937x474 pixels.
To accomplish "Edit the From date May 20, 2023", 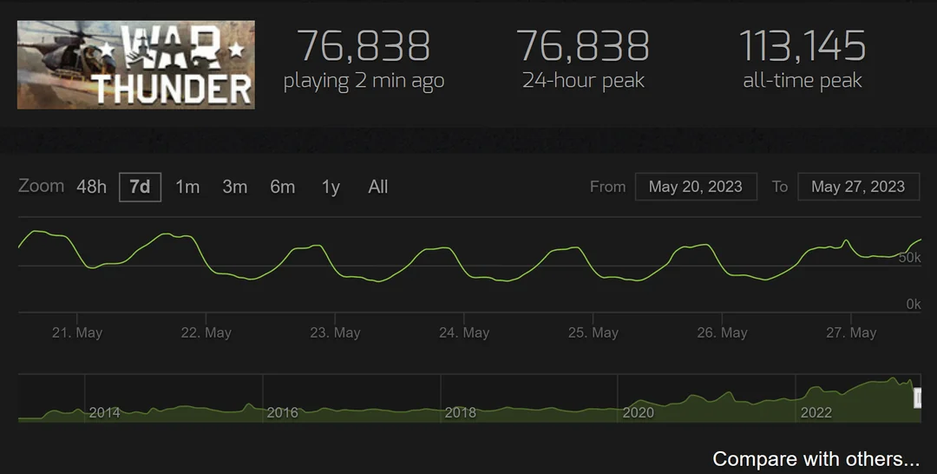I will tap(696, 186).
